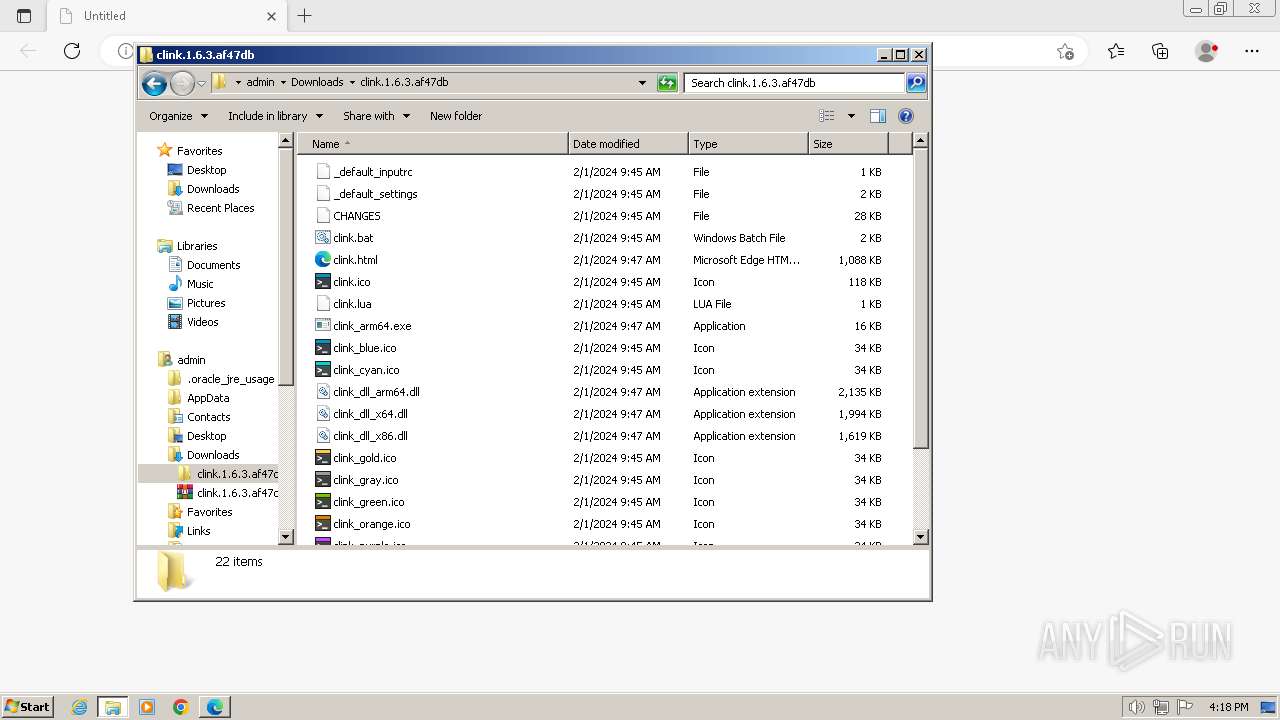
Task: Sort files by Date modified column
Action: (x=628, y=144)
